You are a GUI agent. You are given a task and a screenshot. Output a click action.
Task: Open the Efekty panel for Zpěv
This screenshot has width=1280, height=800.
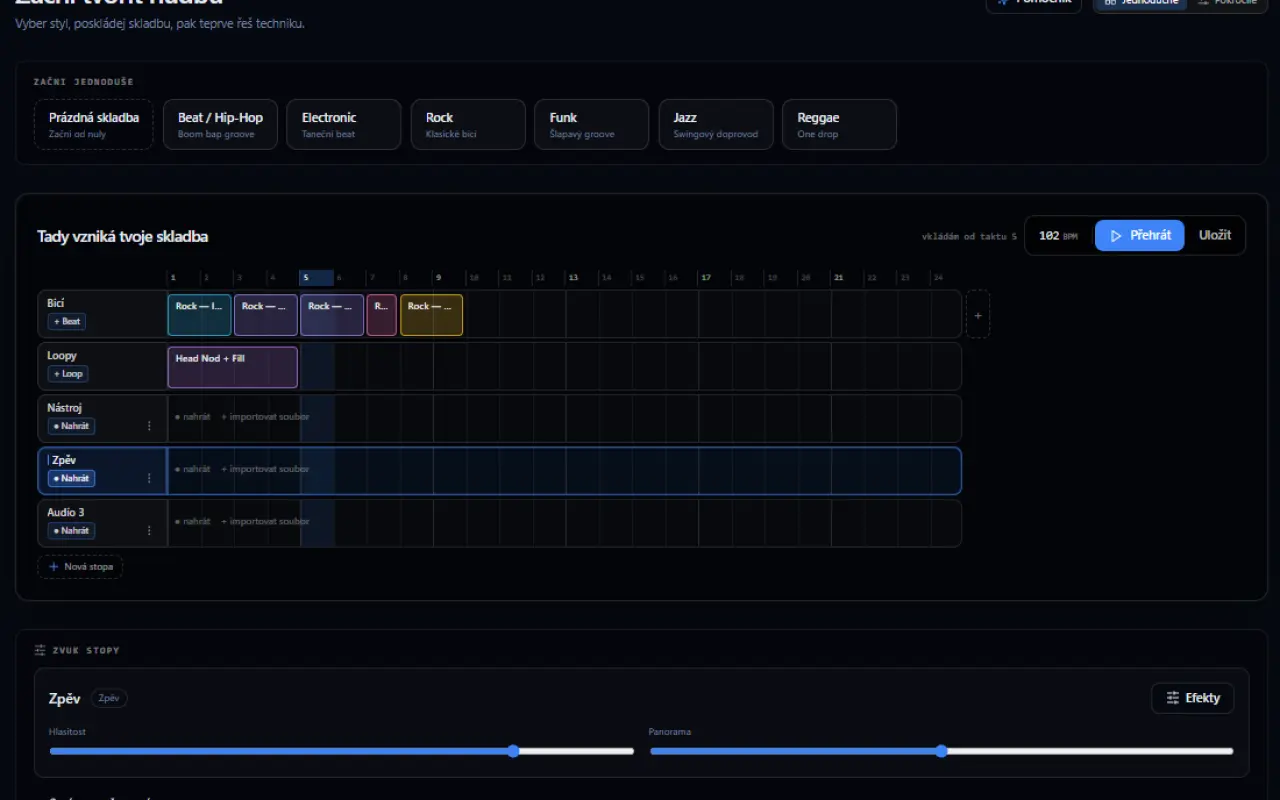click(1193, 698)
